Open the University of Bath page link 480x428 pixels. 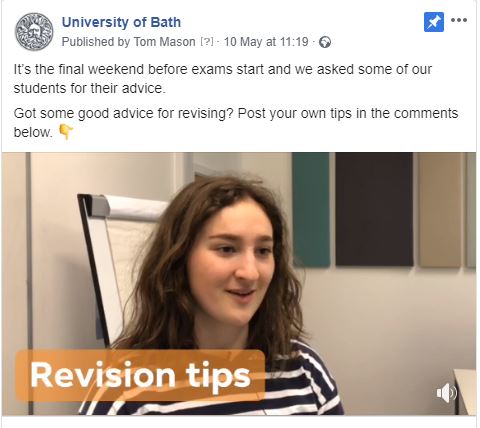click(x=121, y=22)
